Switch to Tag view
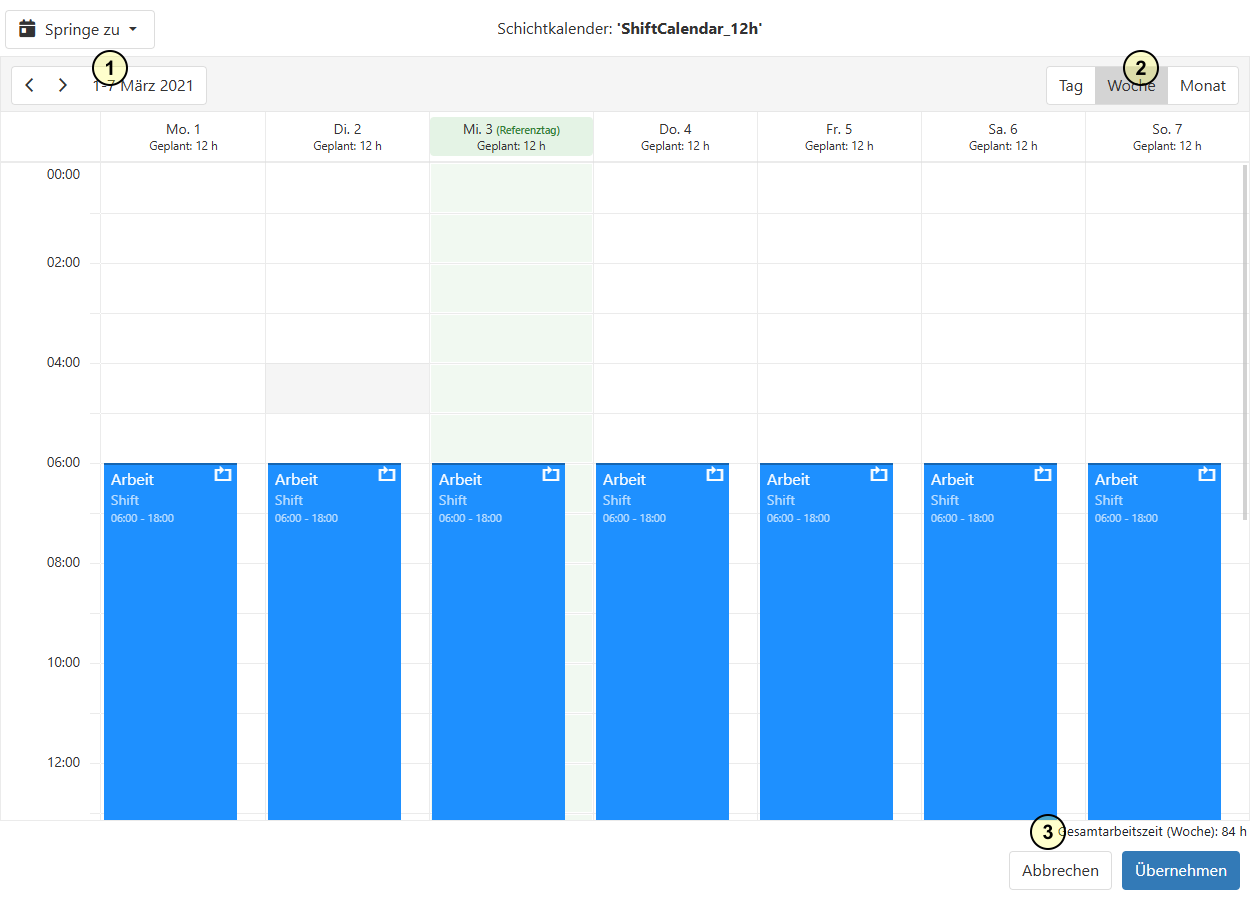 1071,85
